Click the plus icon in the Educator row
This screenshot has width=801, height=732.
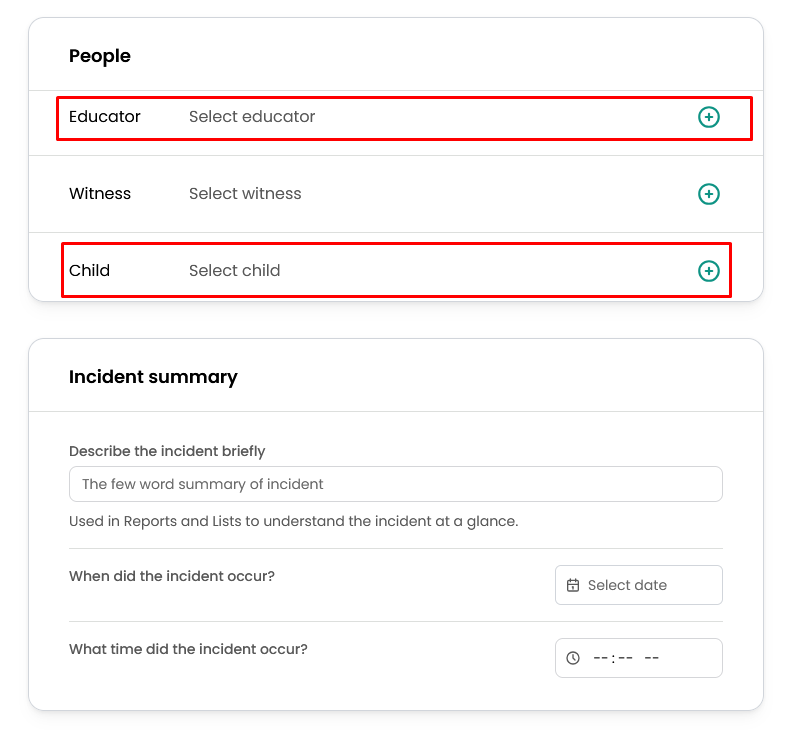pos(708,117)
